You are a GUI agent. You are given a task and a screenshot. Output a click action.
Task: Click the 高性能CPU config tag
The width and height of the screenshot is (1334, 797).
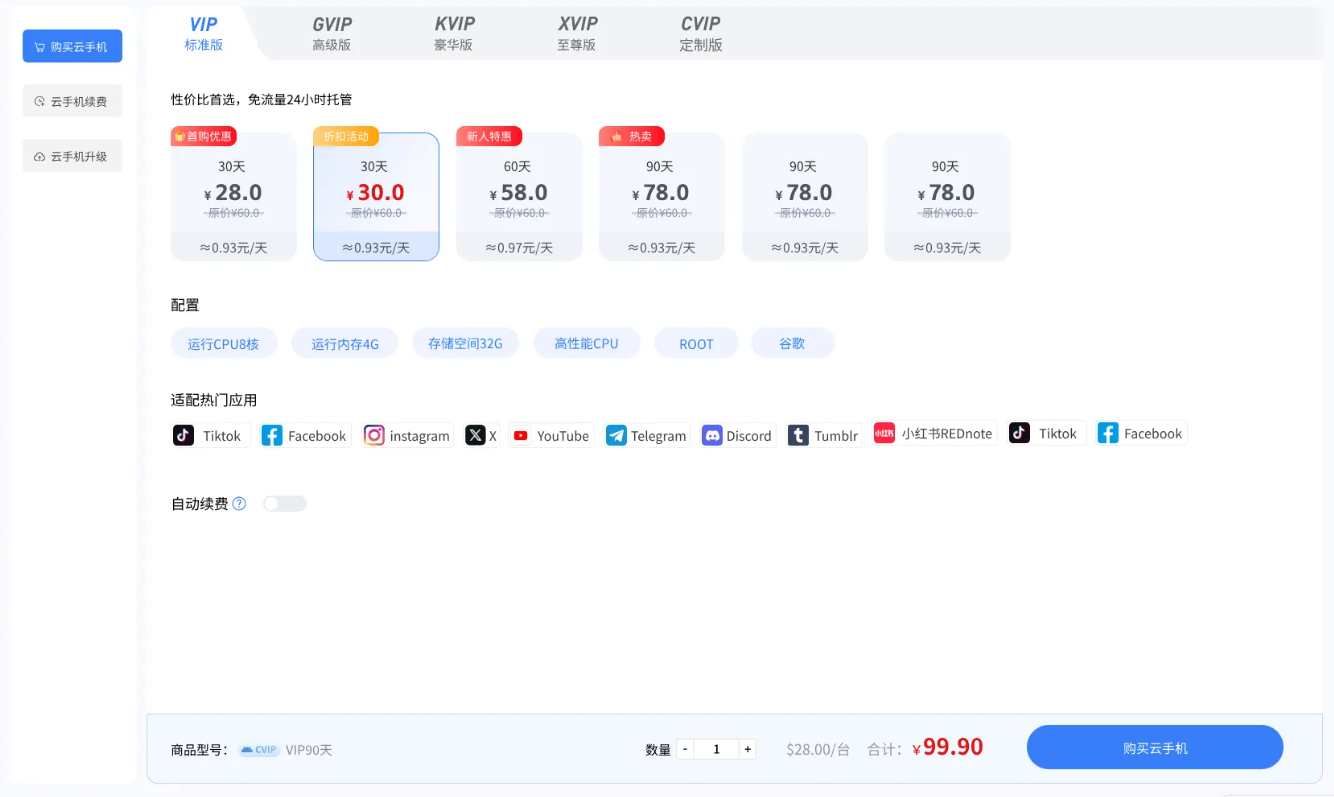coord(586,343)
